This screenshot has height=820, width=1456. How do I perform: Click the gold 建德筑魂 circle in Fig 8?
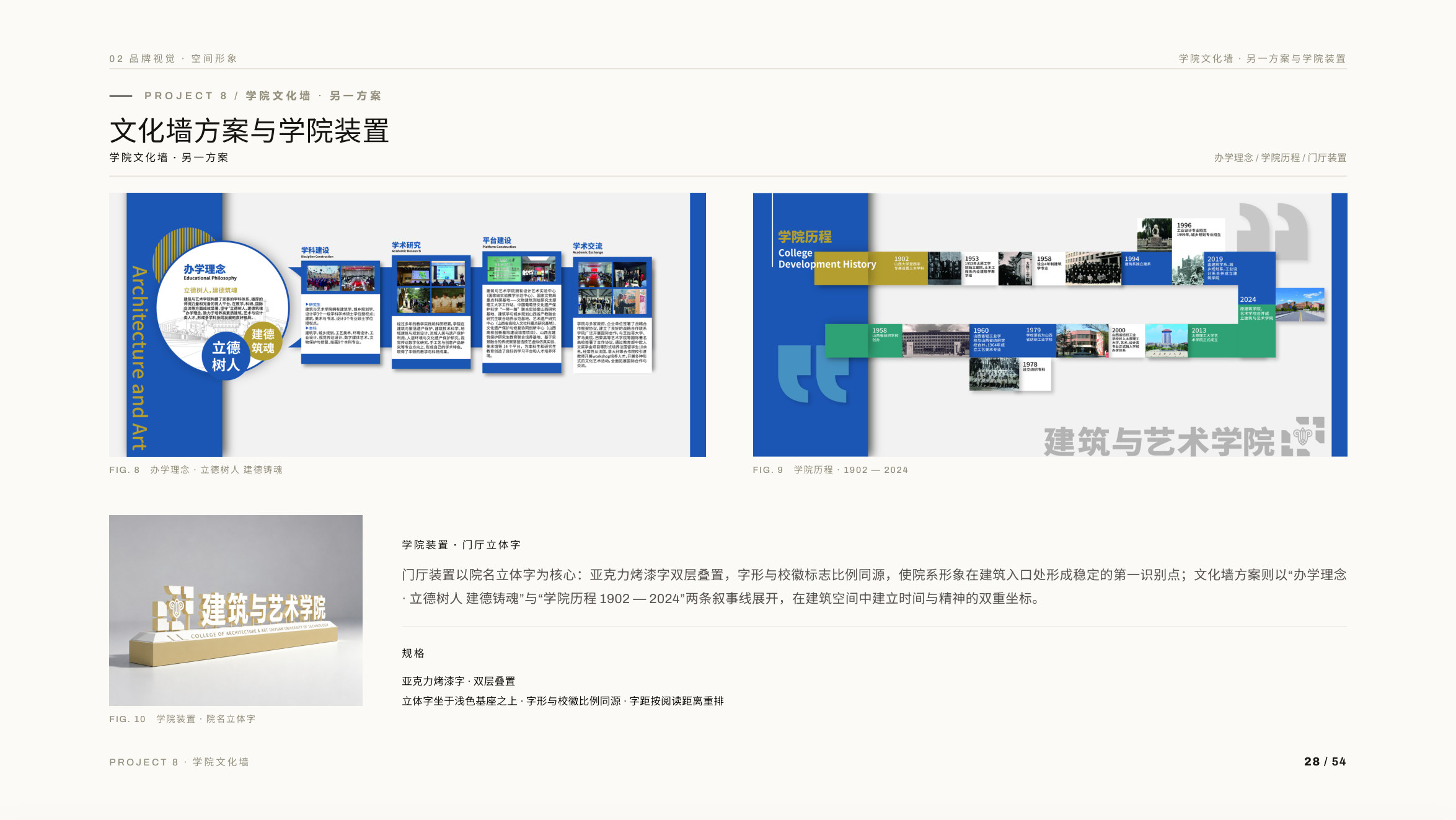pyautogui.click(x=263, y=341)
